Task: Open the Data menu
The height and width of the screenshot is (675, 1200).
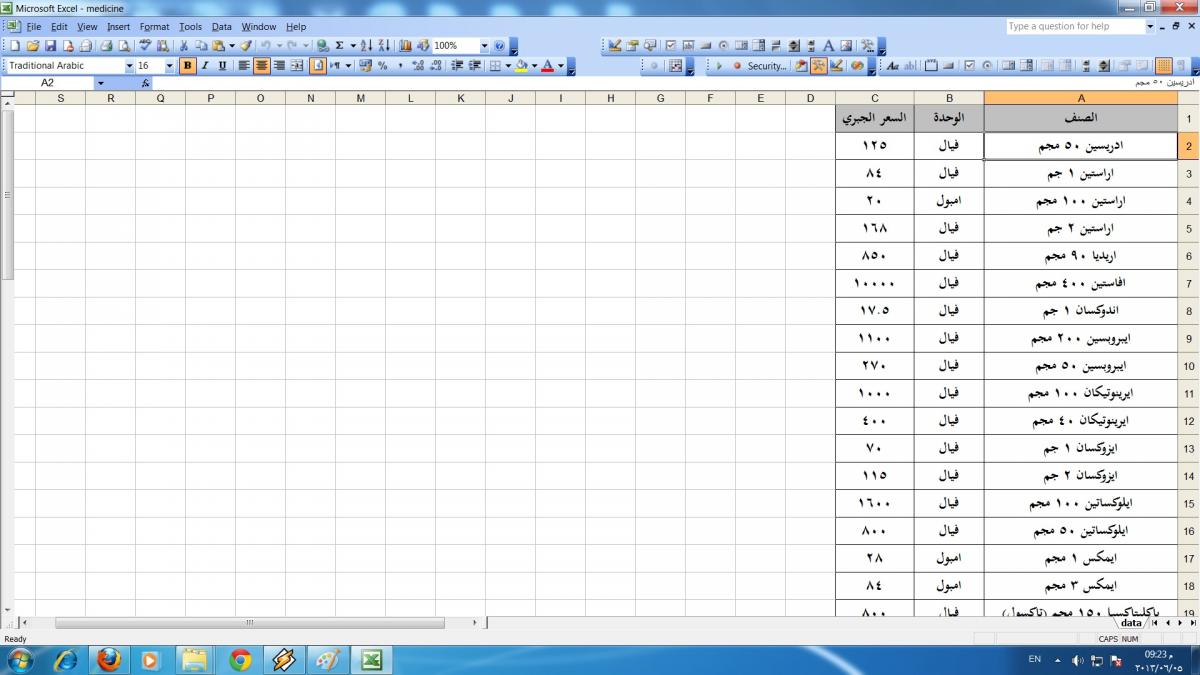Action: (x=221, y=27)
